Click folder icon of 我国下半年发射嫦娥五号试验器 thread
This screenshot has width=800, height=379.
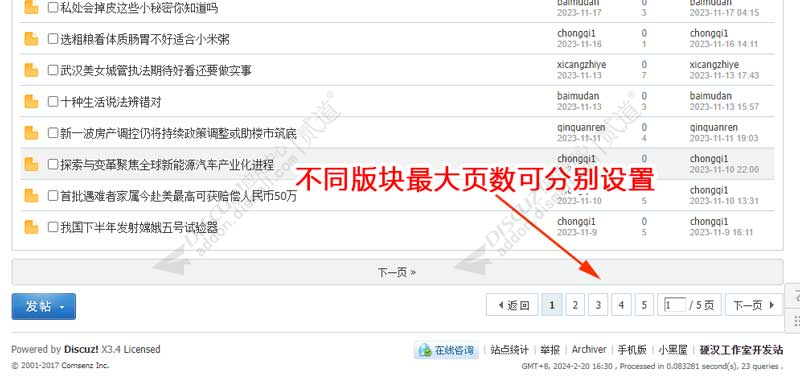coord(31,227)
